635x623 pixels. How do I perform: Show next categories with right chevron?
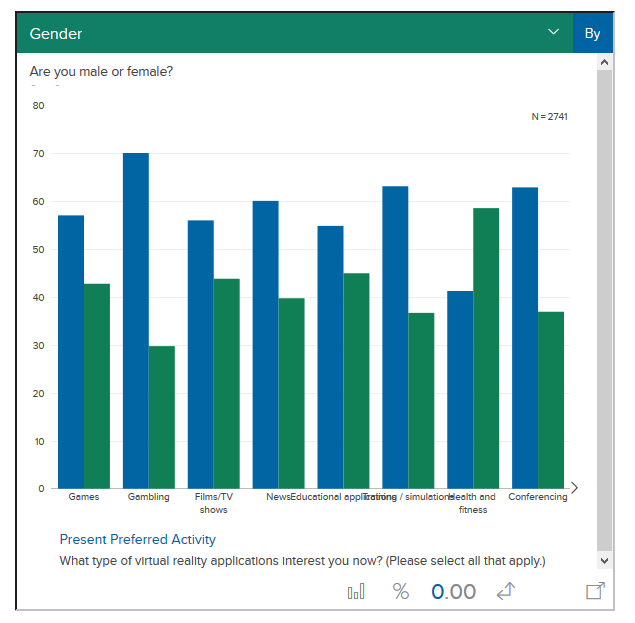coord(574,488)
